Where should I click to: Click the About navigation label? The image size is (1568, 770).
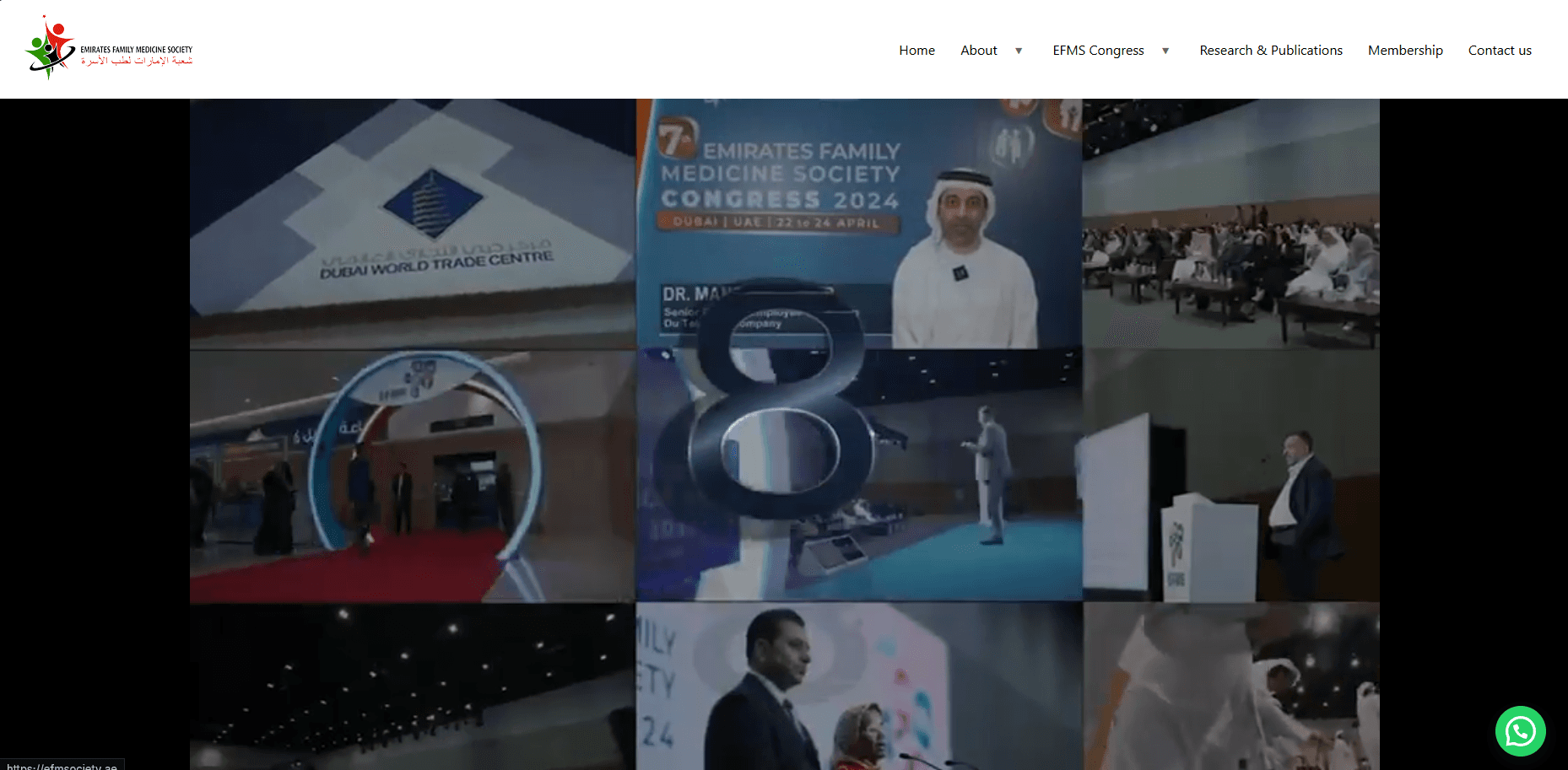pos(978,51)
